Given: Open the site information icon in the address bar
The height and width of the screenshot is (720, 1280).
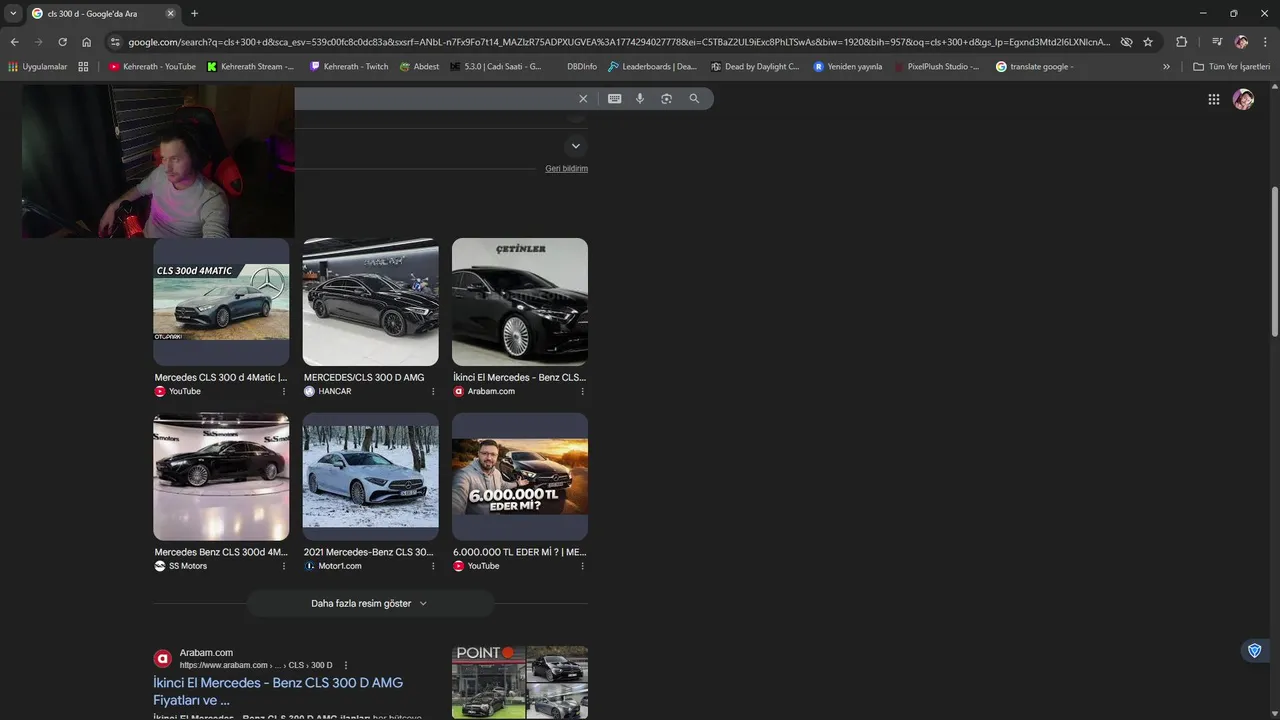Looking at the screenshot, I should 115,42.
